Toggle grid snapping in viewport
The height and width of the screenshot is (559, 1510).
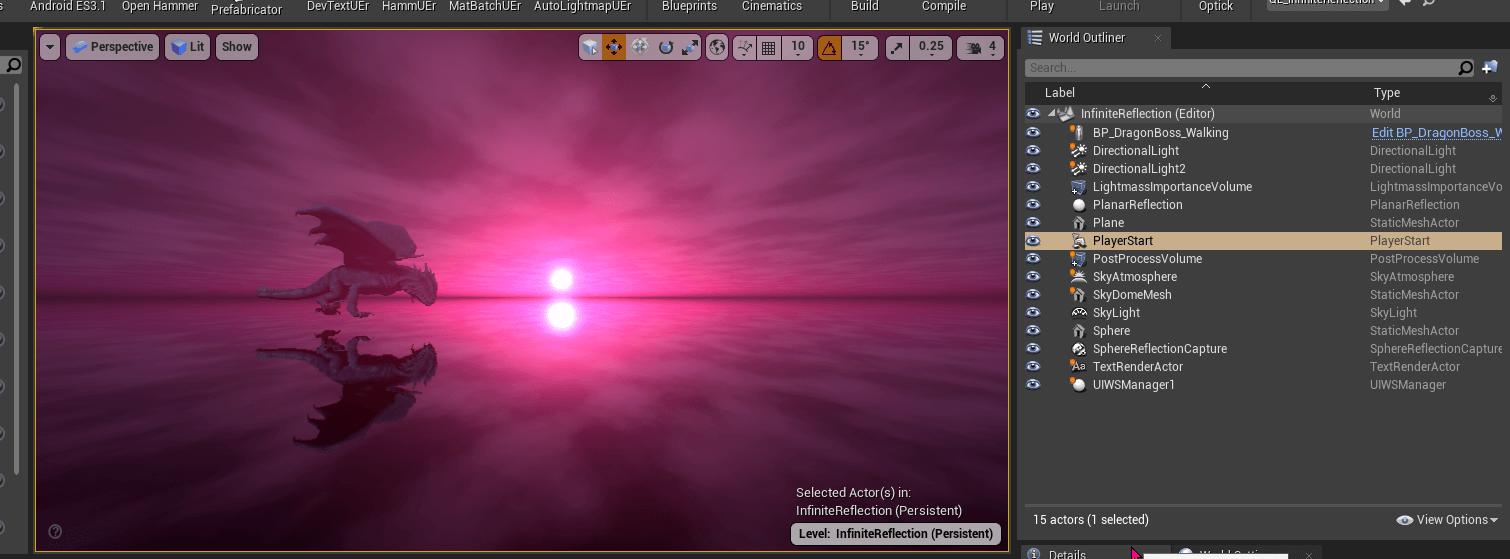pos(769,47)
